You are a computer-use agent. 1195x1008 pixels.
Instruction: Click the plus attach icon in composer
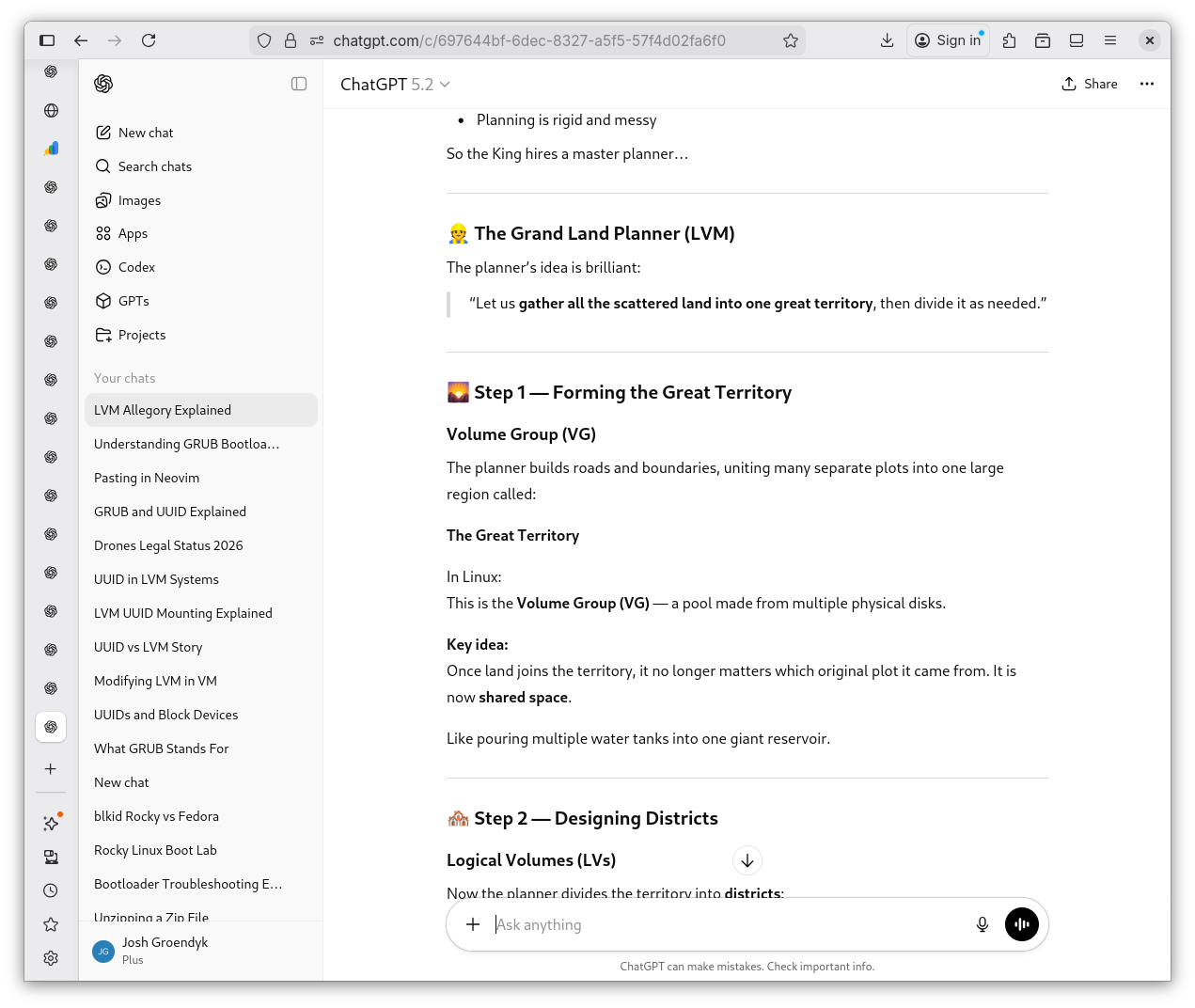(473, 924)
